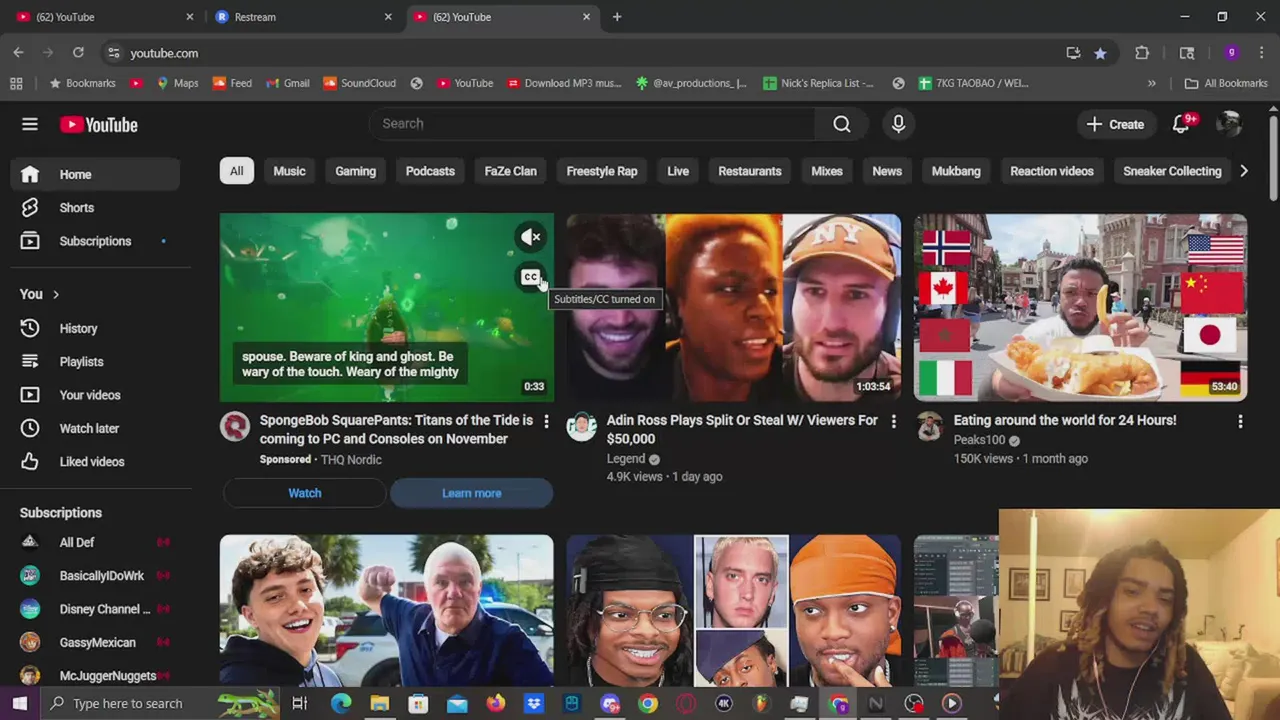This screenshot has height=720, width=1280.
Task: Open Your videos in sidebar
Action: coord(96,395)
